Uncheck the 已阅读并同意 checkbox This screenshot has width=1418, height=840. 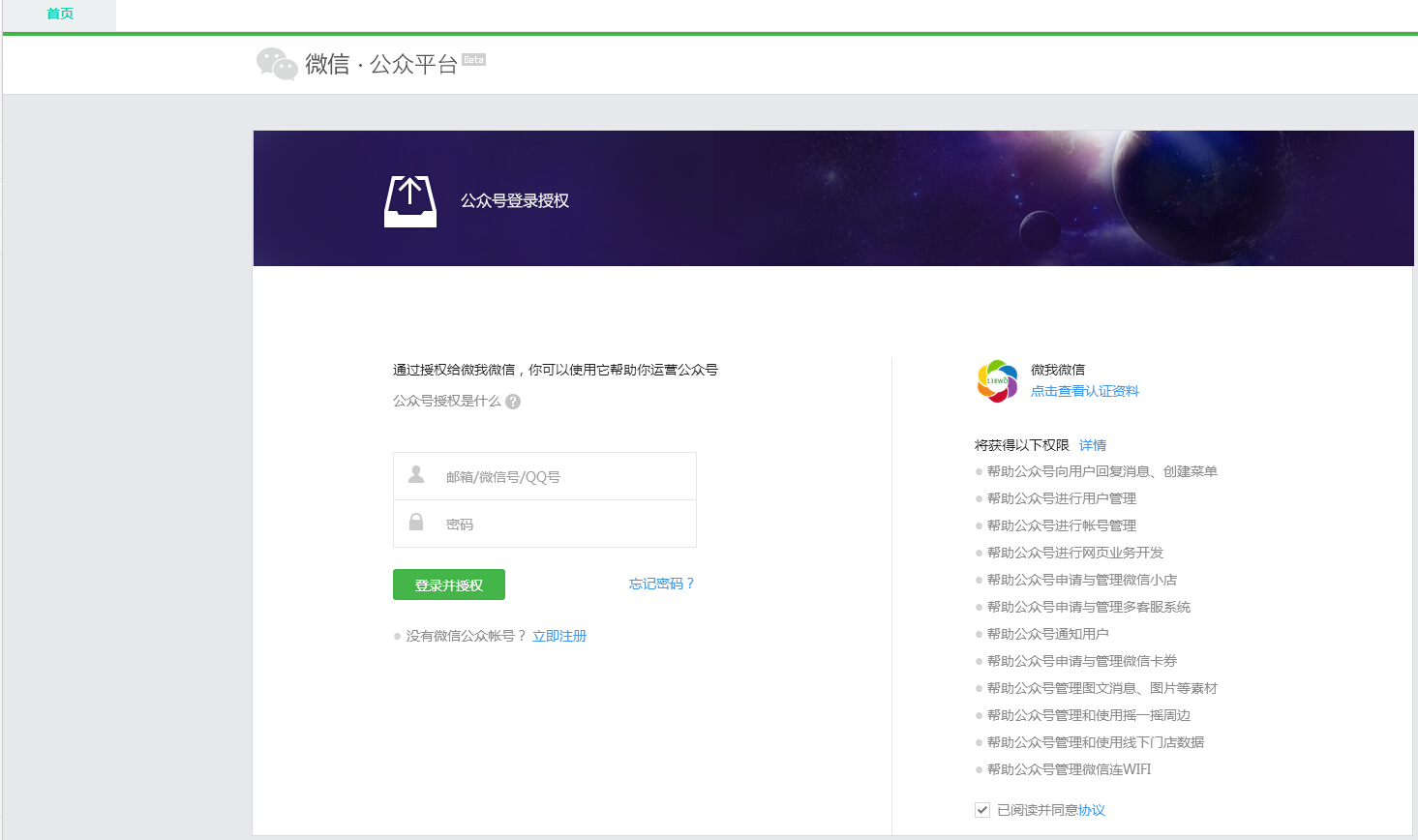(982, 810)
